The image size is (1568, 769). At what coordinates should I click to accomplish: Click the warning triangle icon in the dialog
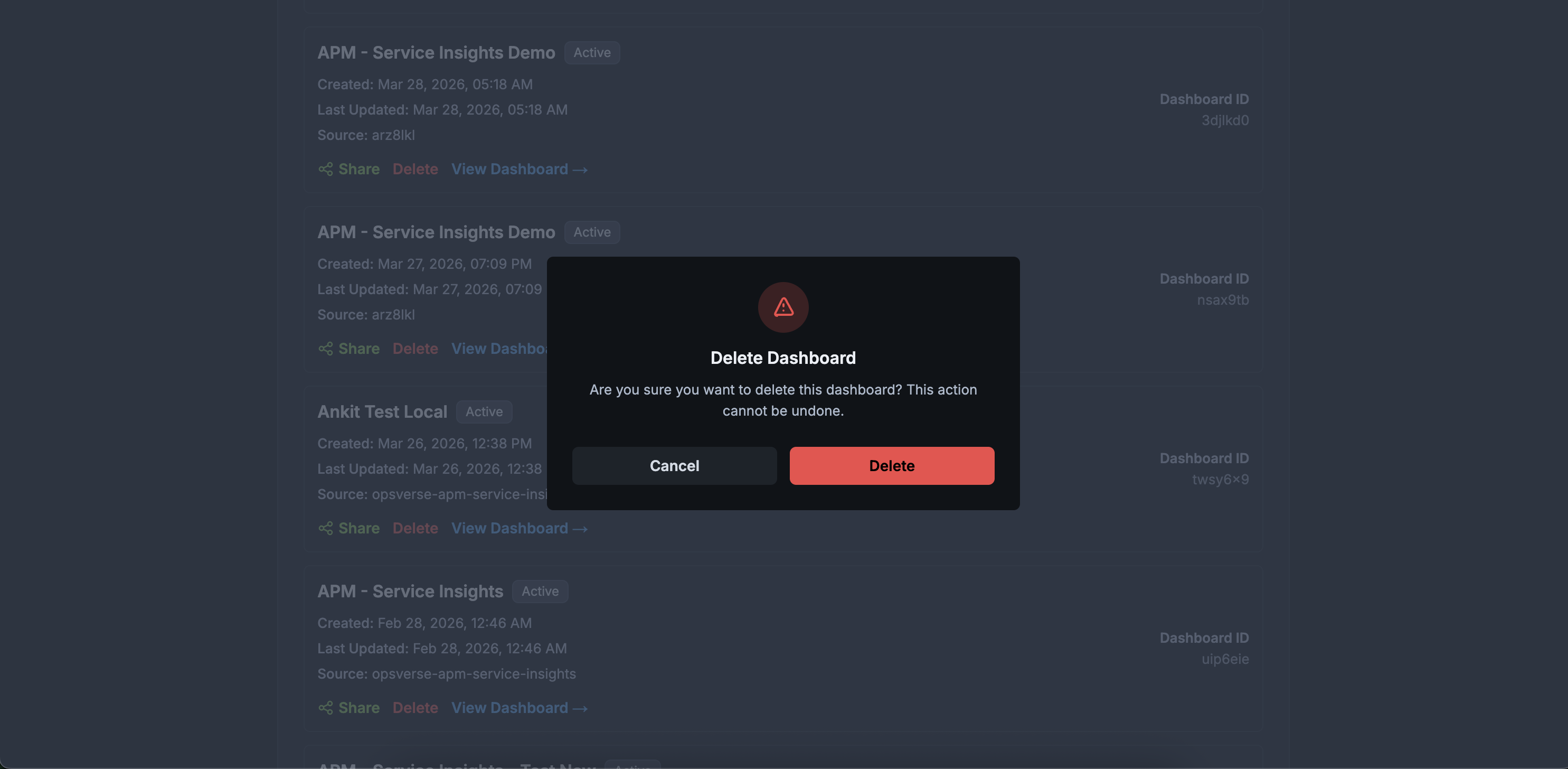point(783,307)
